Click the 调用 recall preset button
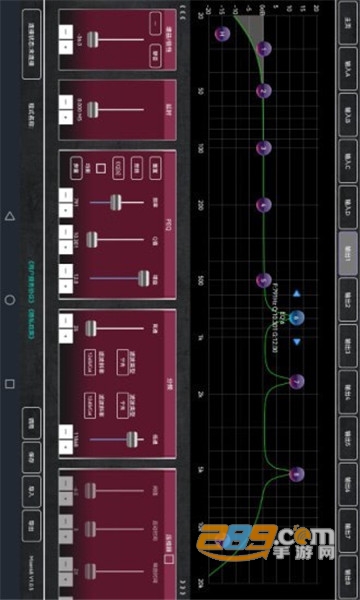360x600 pixels. click(x=31, y=422)
